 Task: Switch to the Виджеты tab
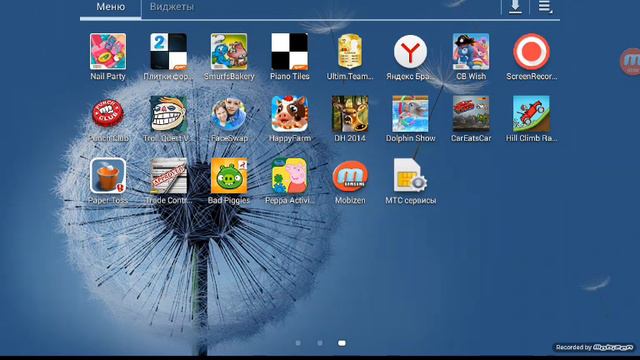tap(171, 7)
